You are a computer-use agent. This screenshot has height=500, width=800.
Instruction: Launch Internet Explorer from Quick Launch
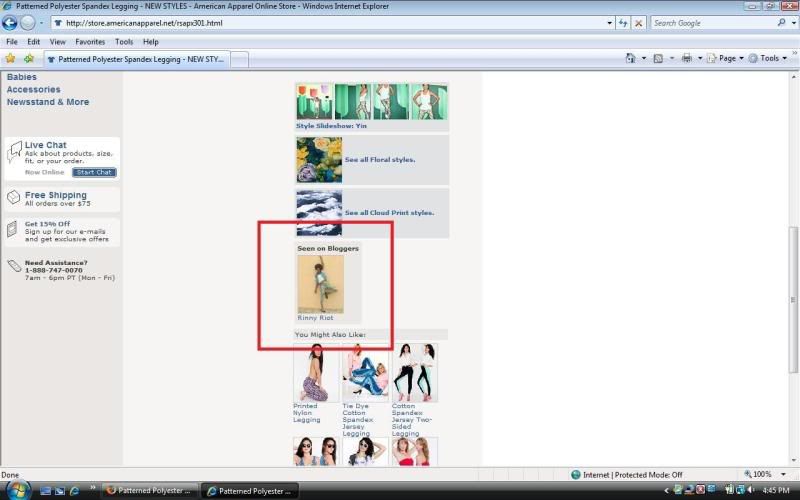(74, 491)
